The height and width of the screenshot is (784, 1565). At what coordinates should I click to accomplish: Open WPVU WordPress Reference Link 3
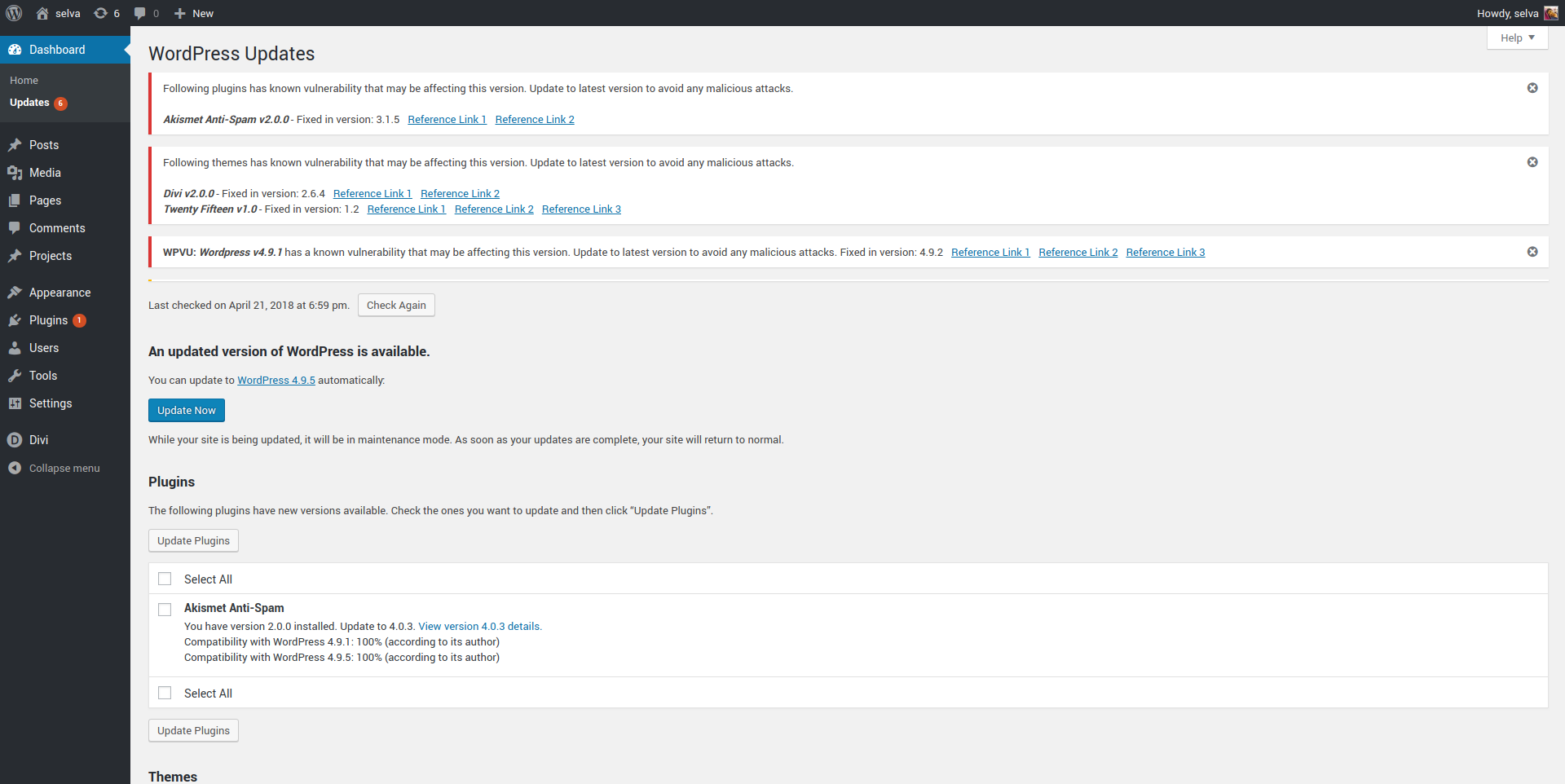coord(1166,252)
